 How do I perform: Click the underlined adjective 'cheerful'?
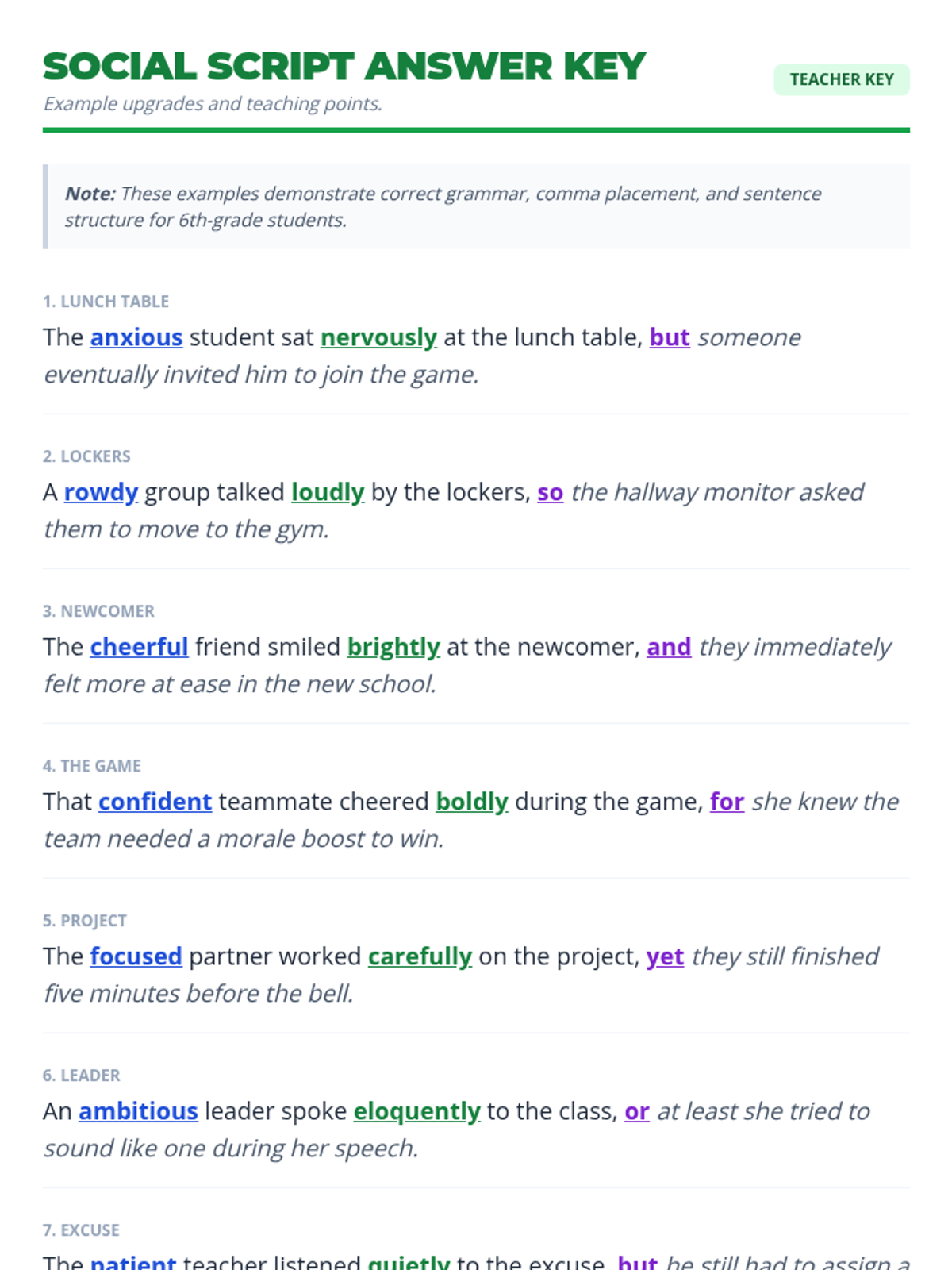pyautogui.click(x=139, y=647)
